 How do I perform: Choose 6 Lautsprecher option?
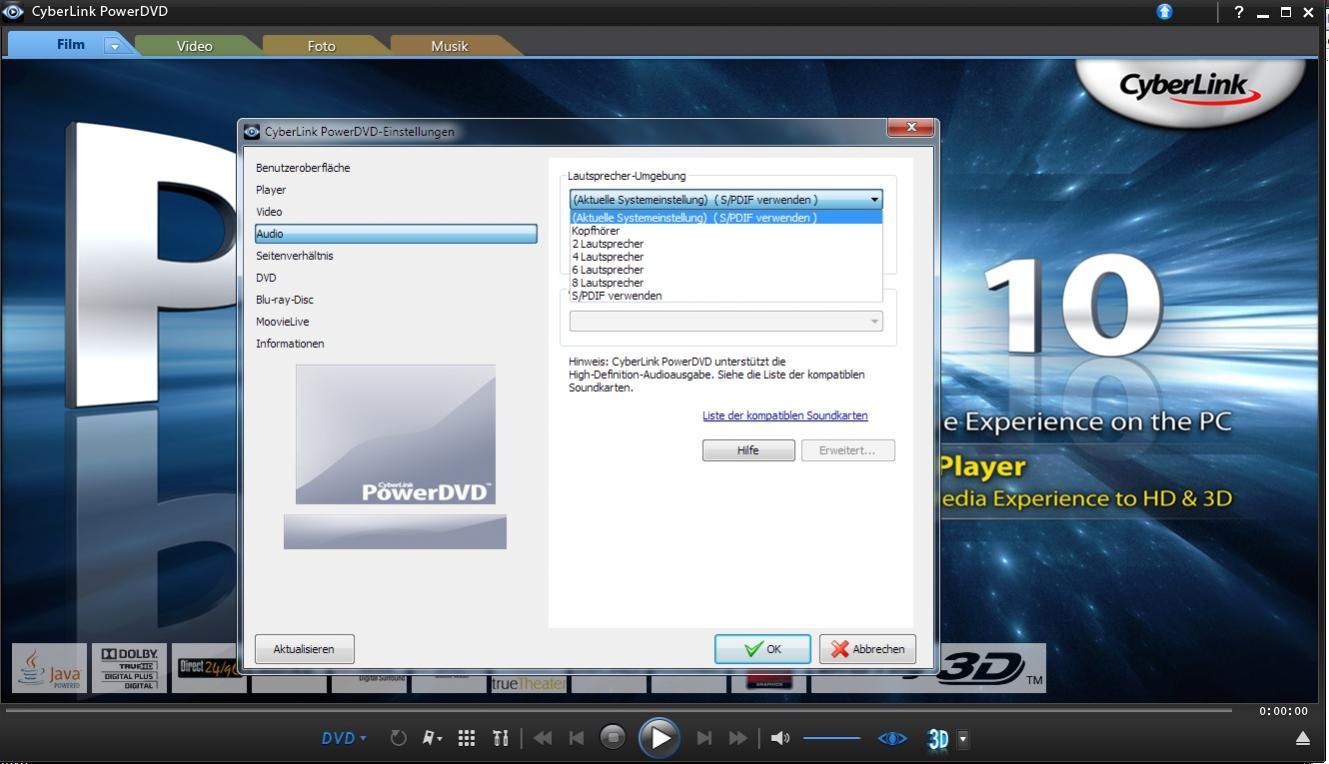[726, 270]
